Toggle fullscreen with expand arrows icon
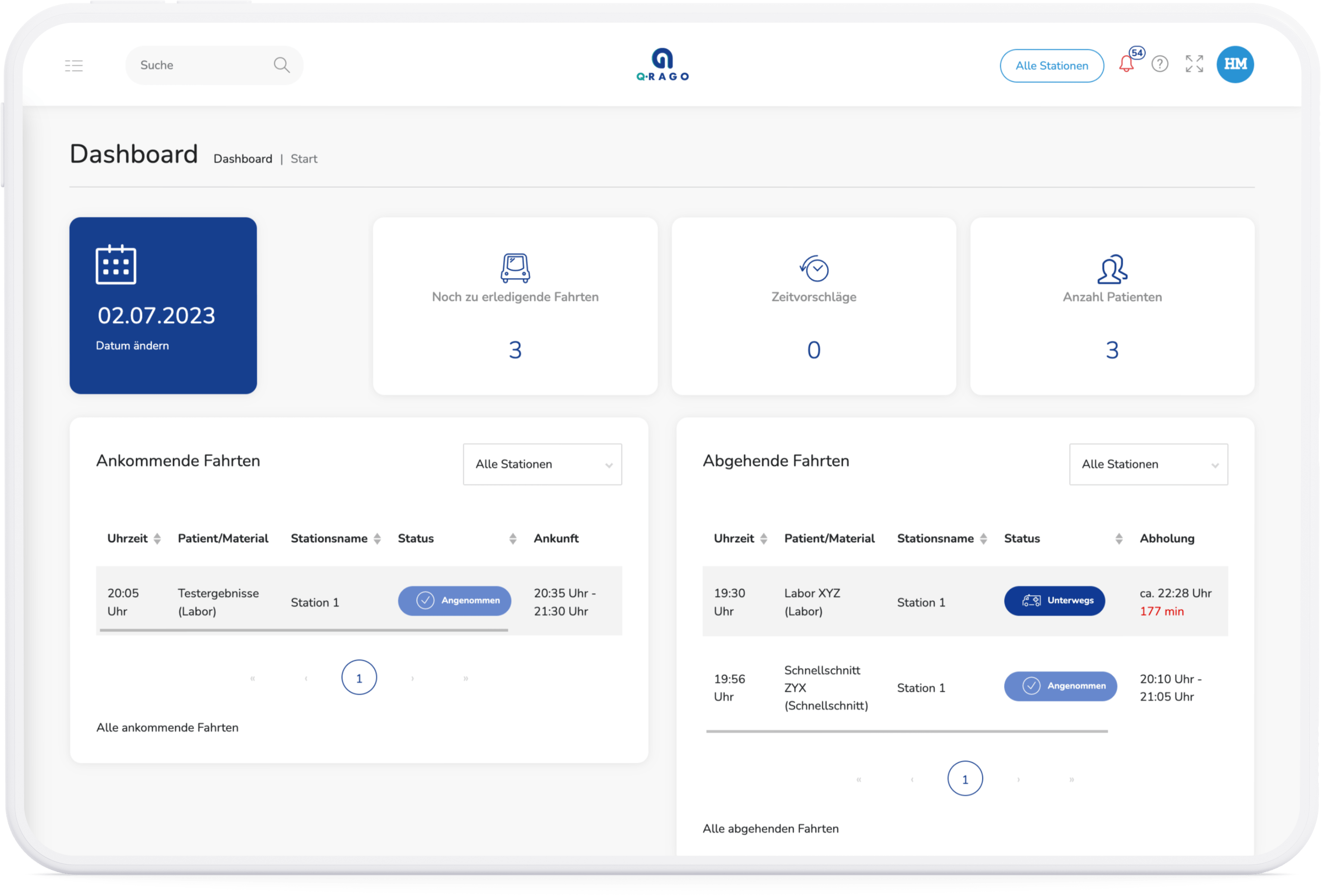The height and width of the screenshot is (896, 1321). tap(1194, 64)
